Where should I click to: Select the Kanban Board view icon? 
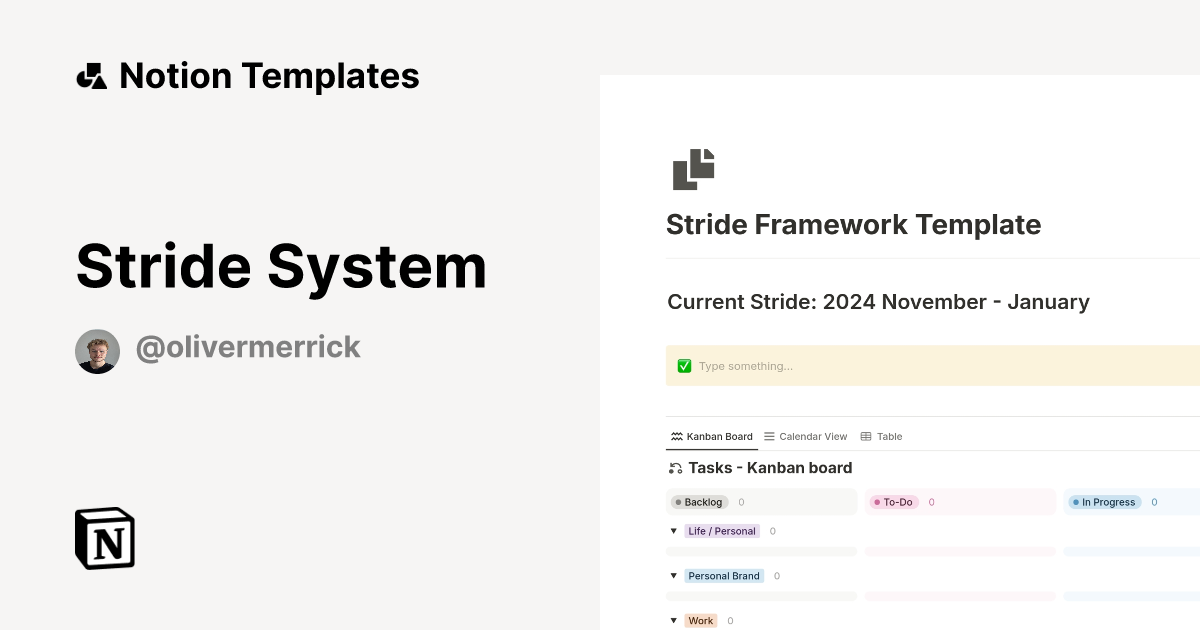[x=676, y=436]
